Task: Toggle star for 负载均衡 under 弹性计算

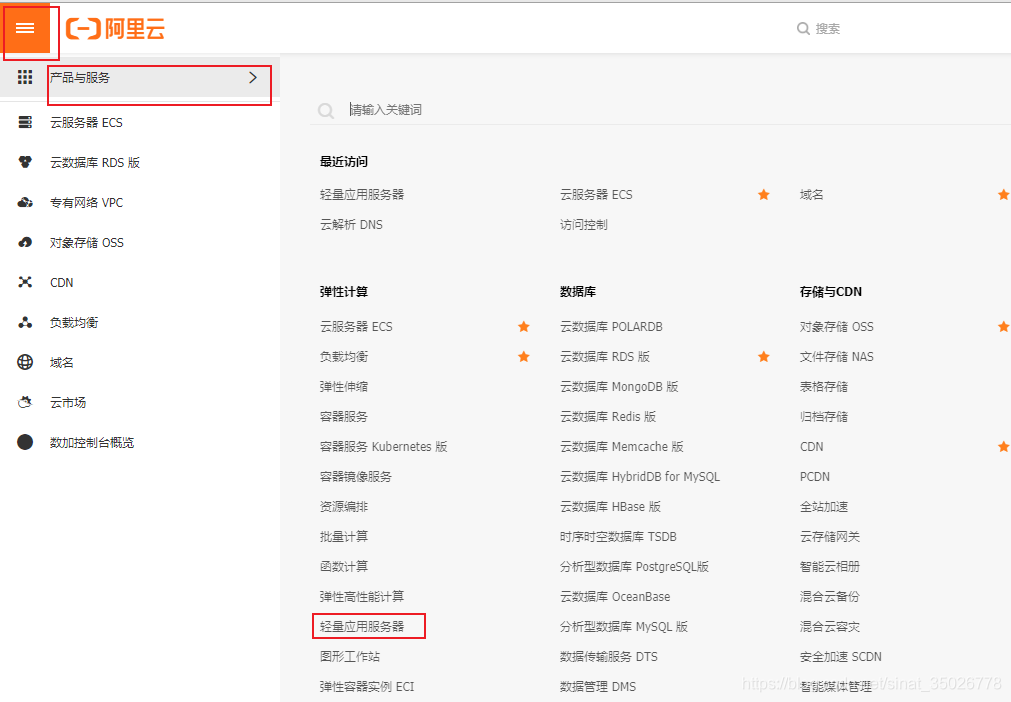Action: pos(524,356)
